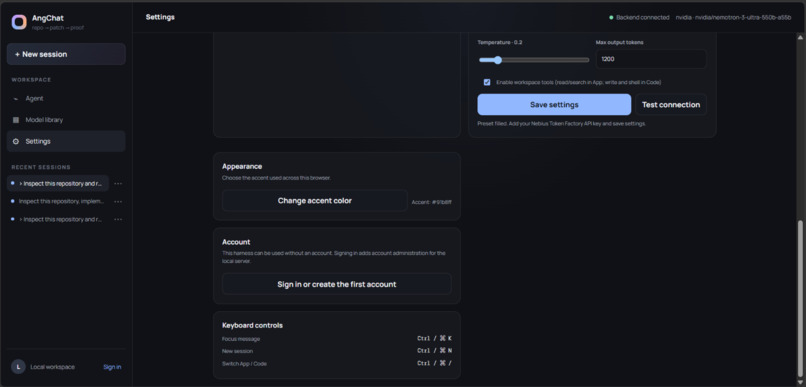Click the 'Ctrl / ⌘ K' shortcut text

pyautogui.click(x=434, y=338)
